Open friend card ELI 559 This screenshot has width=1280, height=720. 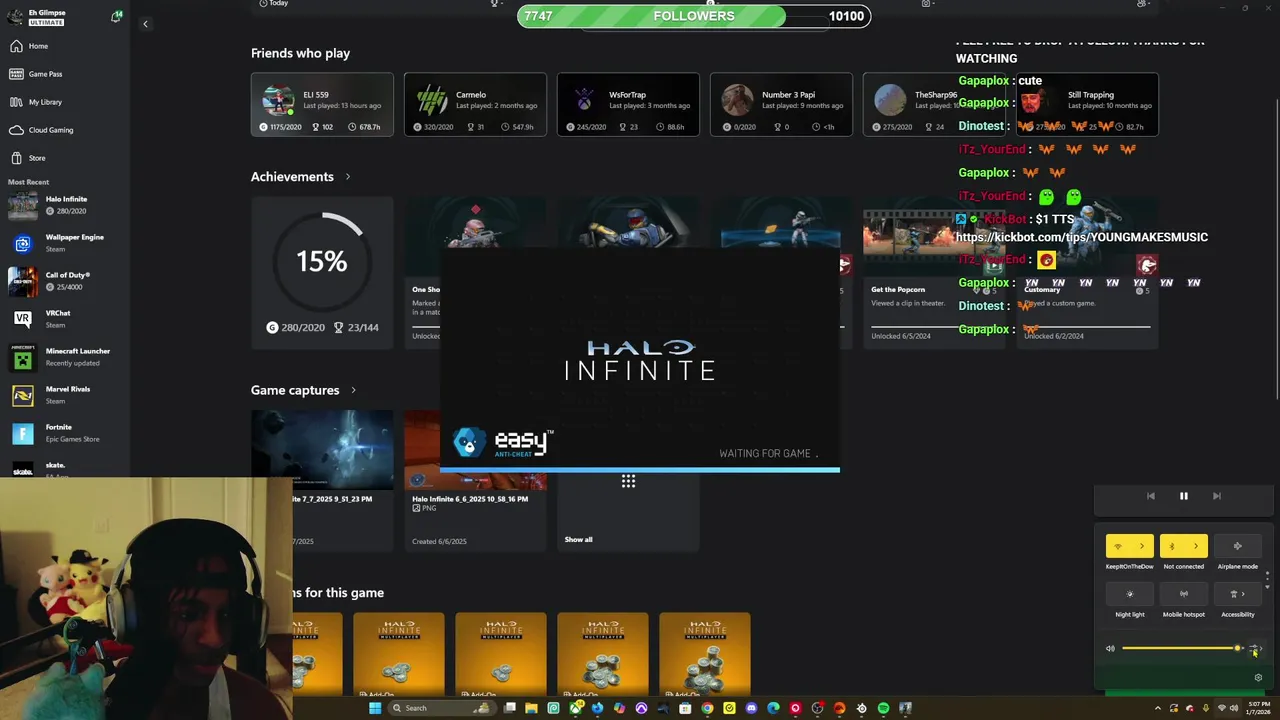(x=322, y=104)
